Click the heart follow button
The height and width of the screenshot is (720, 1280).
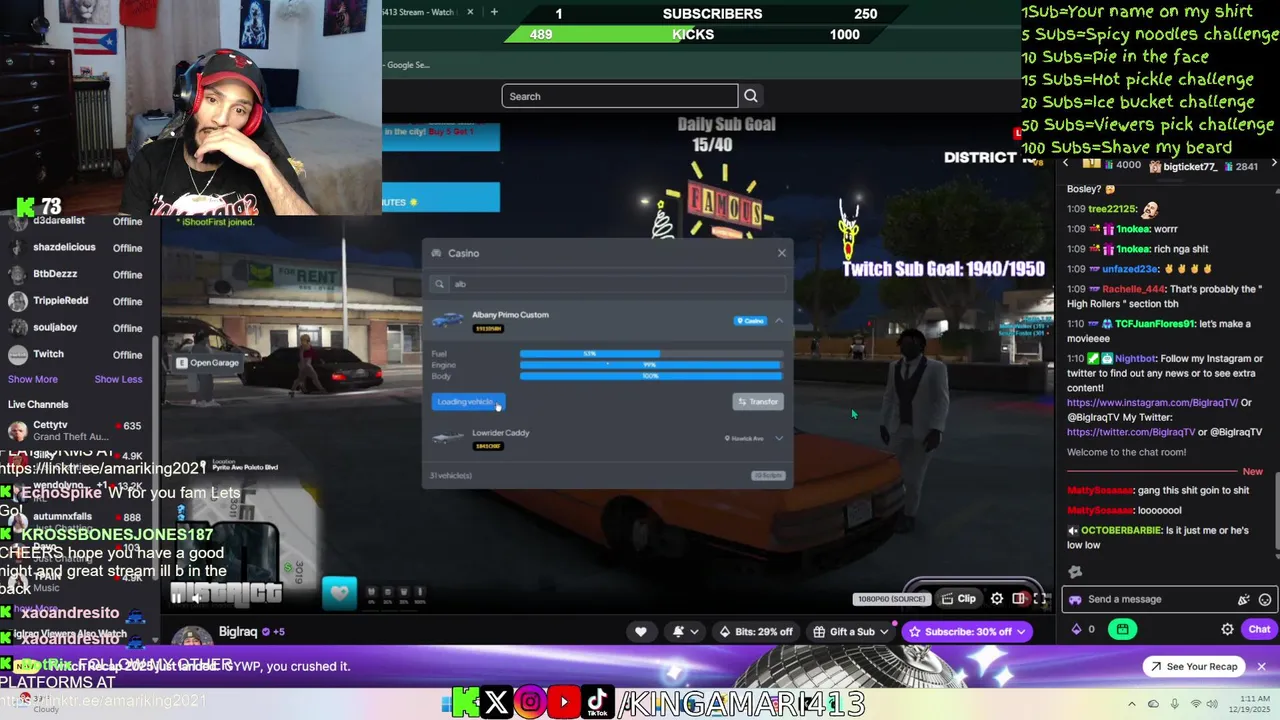[x=641, y=631]
